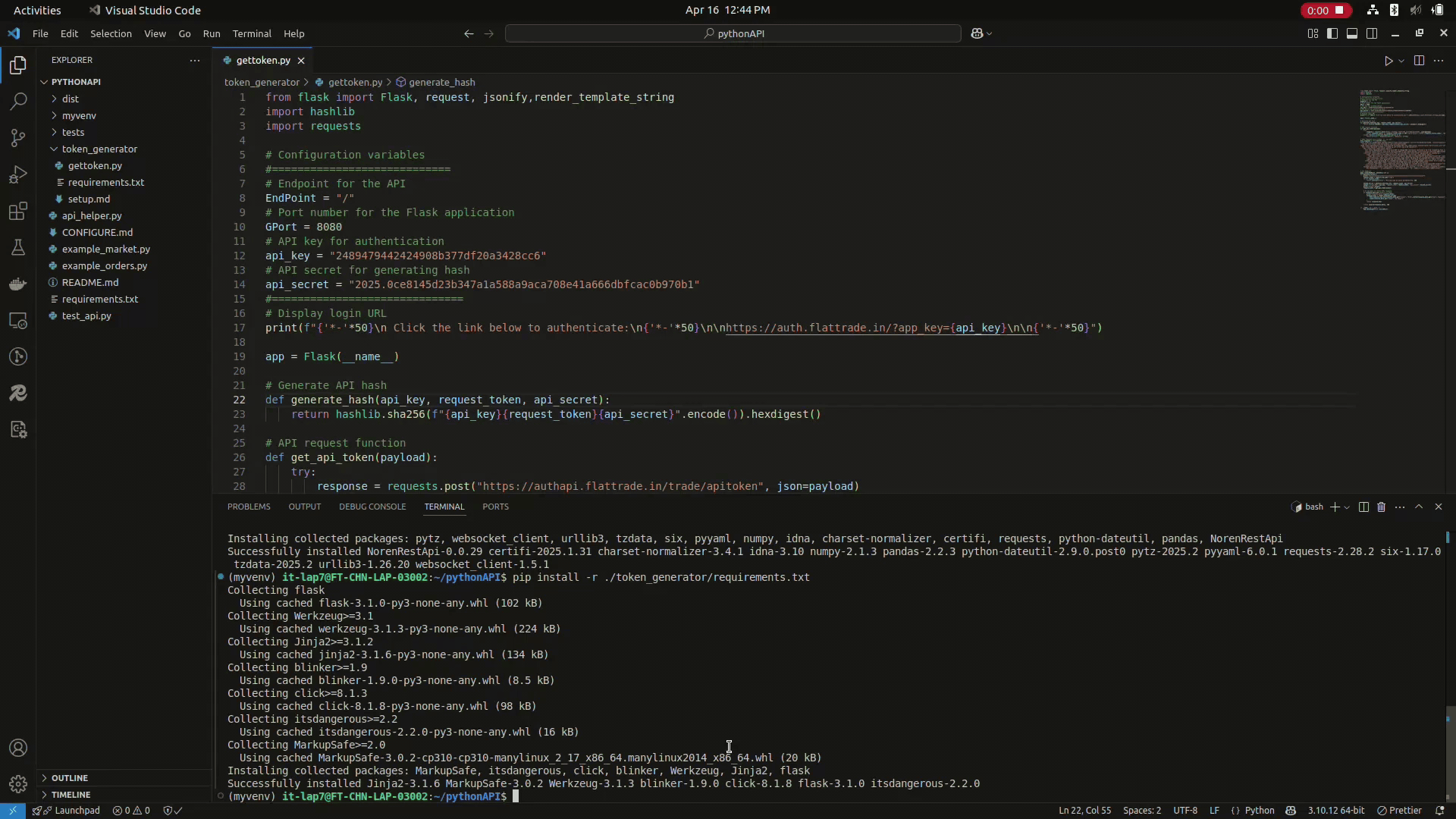Create a new terminal with plus icon

(x=1335, y=507)
